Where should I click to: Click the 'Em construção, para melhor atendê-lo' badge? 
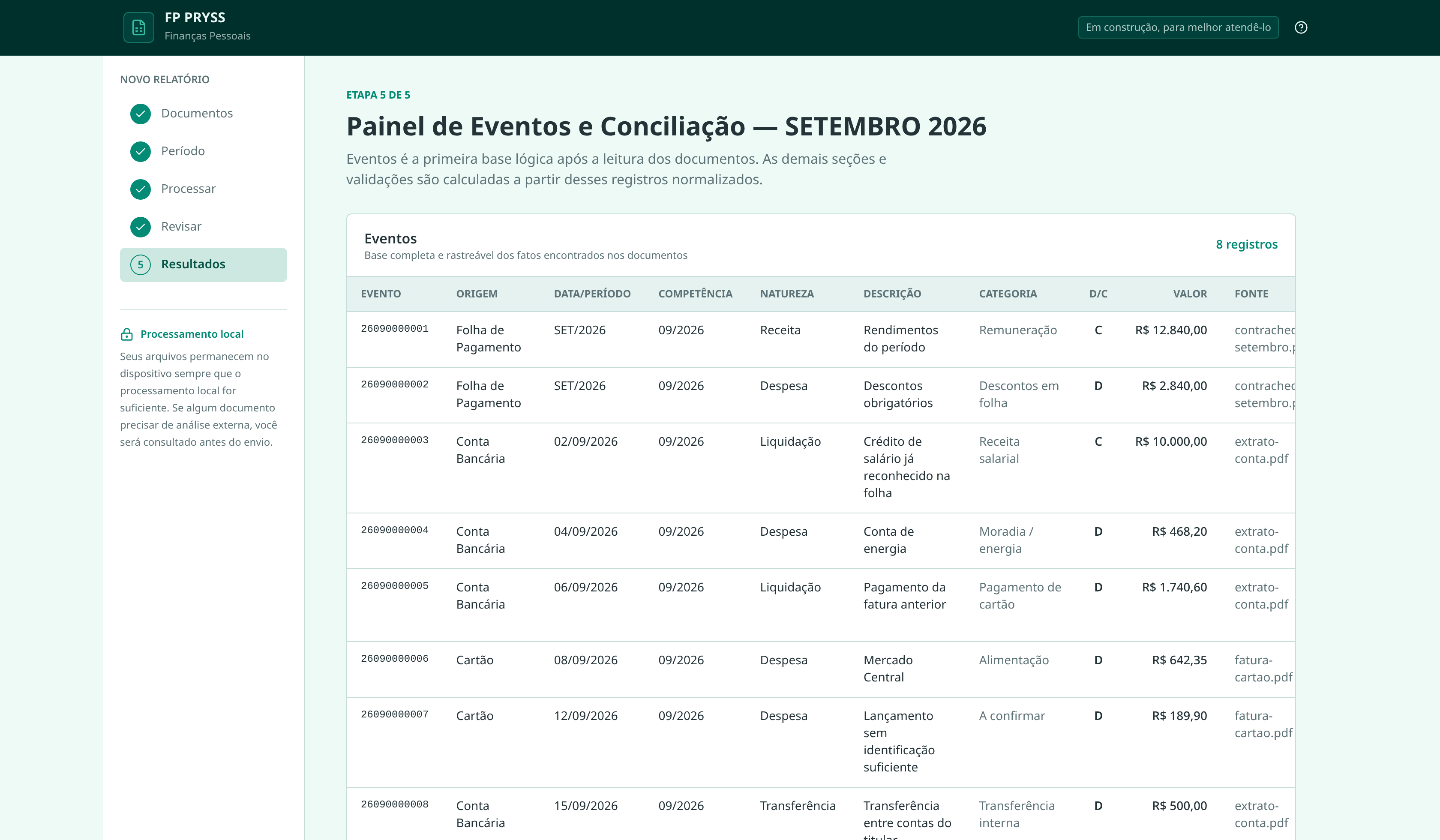coord(1178,27)
